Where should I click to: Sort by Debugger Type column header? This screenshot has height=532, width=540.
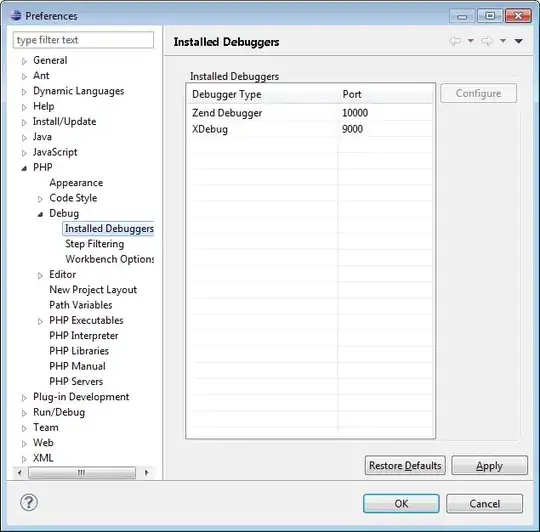[x=263, y=94]
